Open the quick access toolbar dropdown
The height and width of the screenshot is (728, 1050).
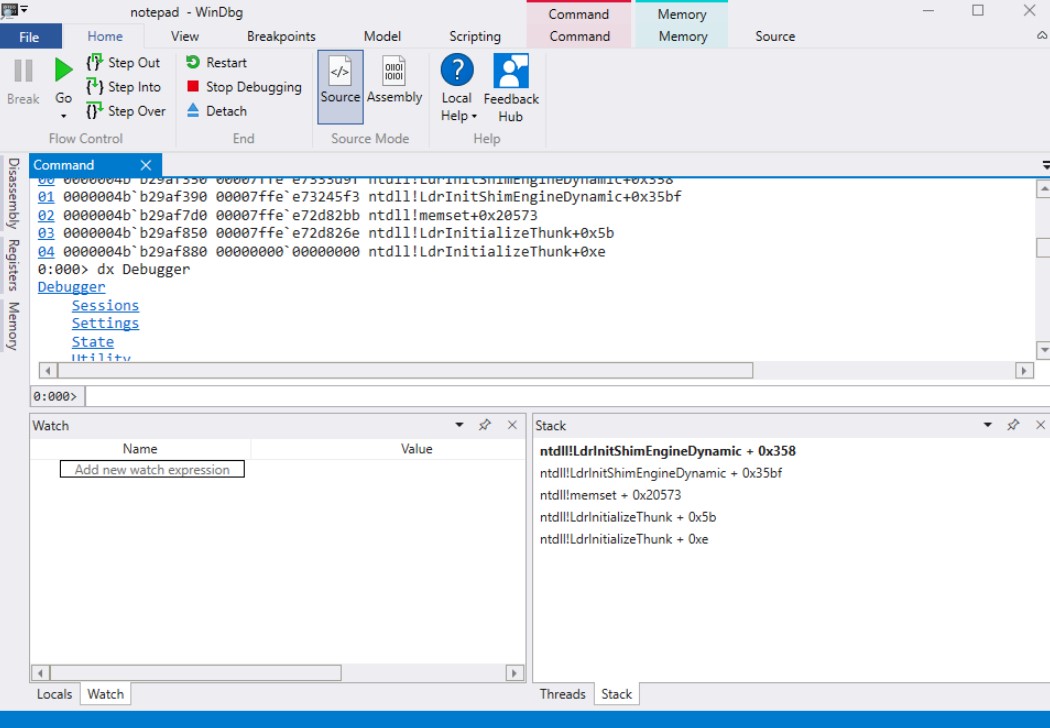(24, 9)
